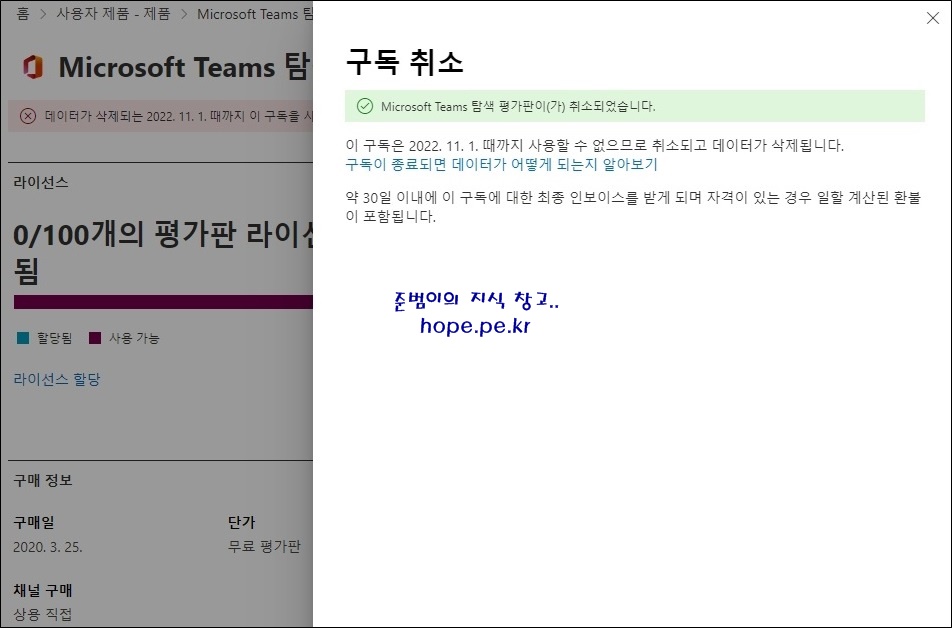Image resolution: width=952 pixels, height=628 pixels.
Task: Click the license usage progress bar
Action: coord(163,302)
